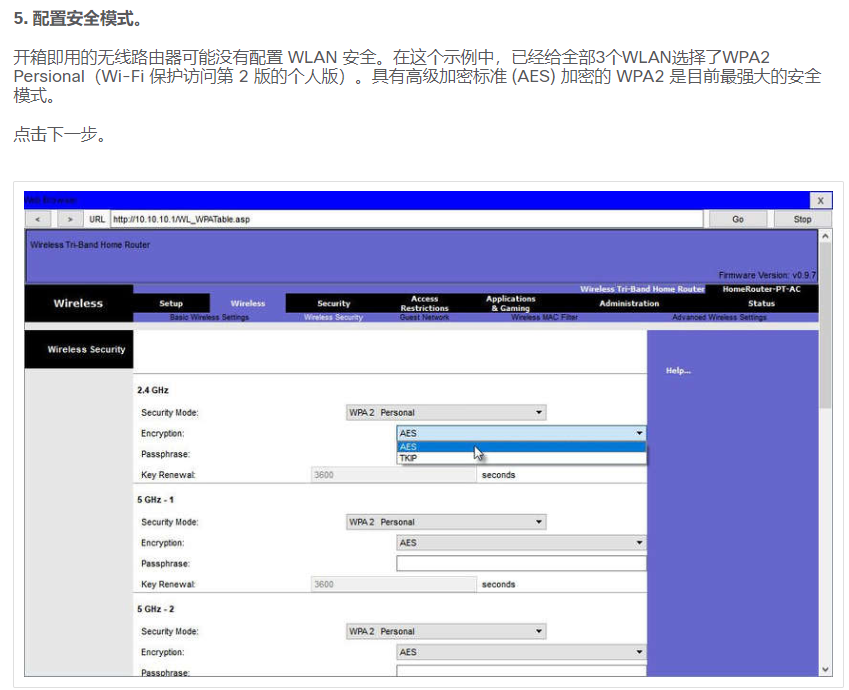
Task: Close the web browser window
Action: (x=820, y=200)
